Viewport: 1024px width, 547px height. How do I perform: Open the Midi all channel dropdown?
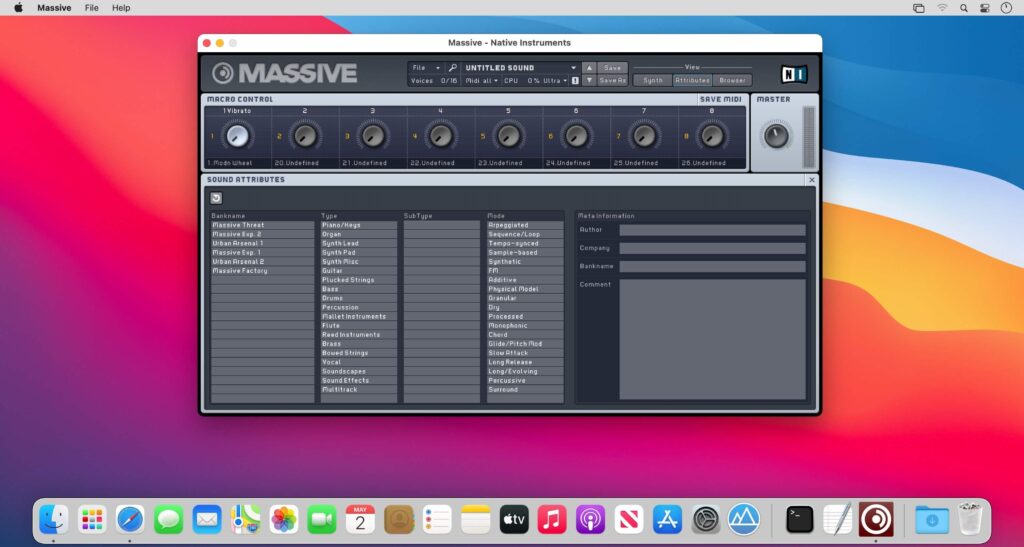tap(480, 80)
